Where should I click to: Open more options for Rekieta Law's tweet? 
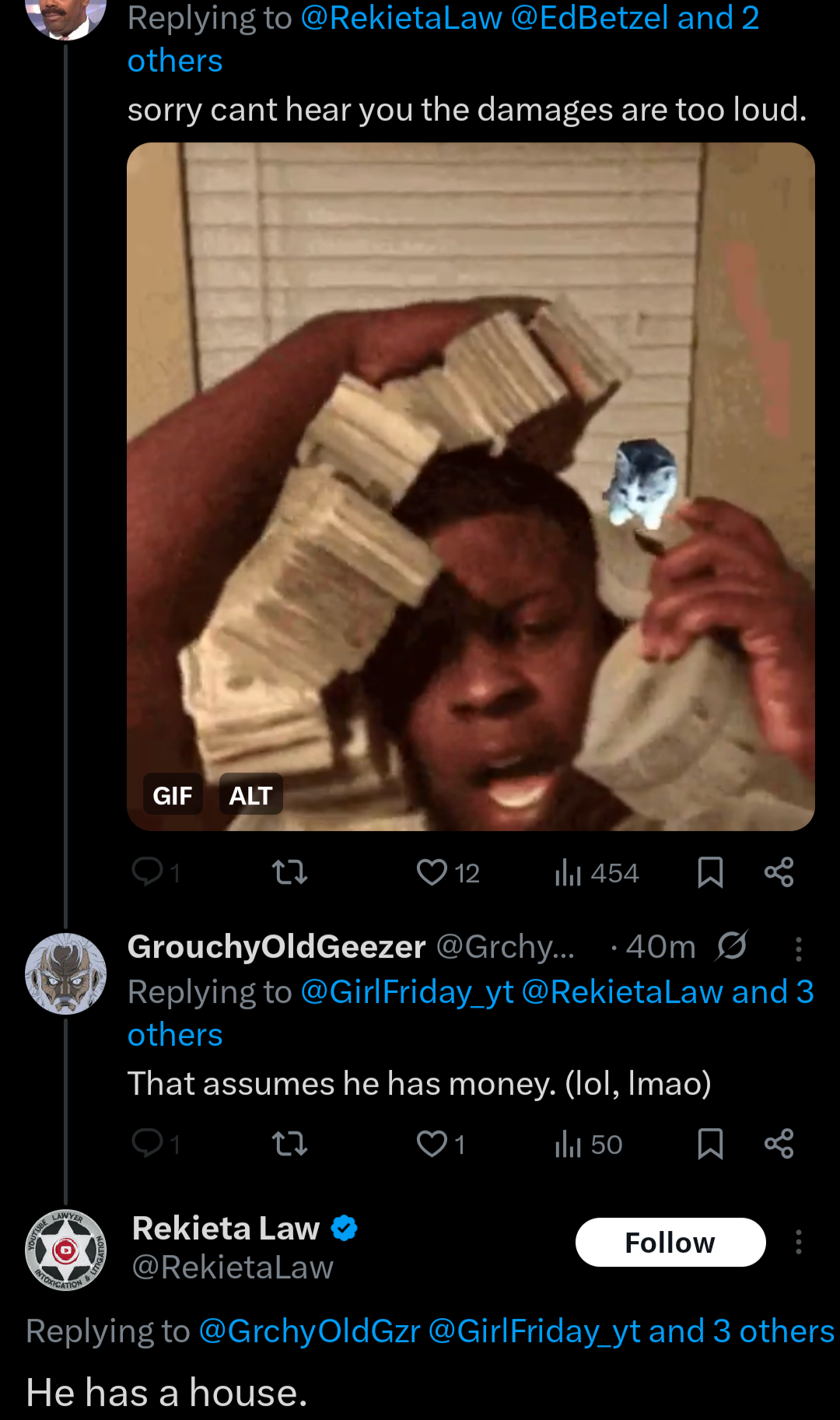coord(798,1242)
